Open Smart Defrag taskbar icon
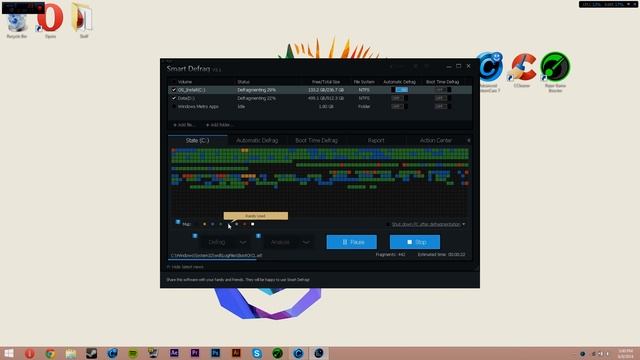 (319, 353)
